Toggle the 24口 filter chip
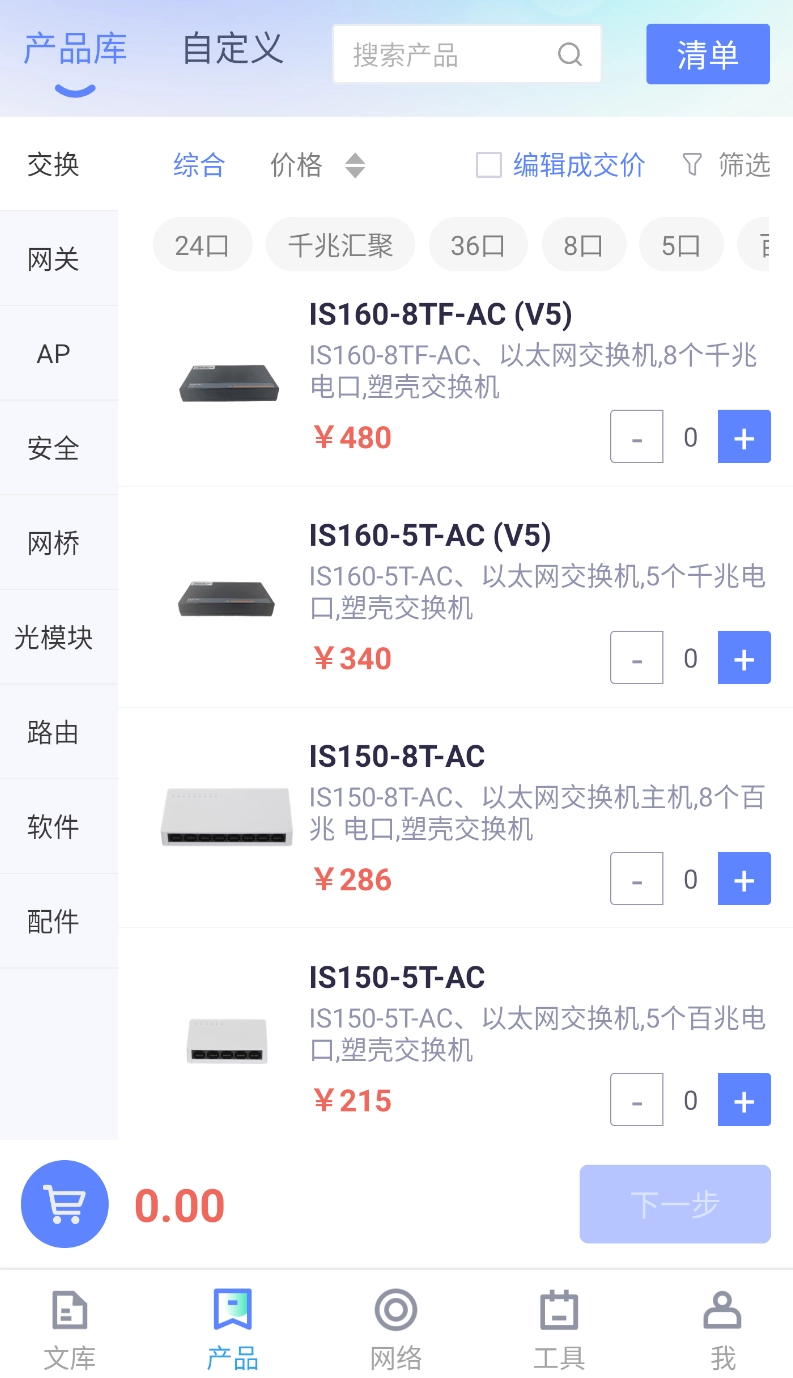 click(x=202, y=245)
